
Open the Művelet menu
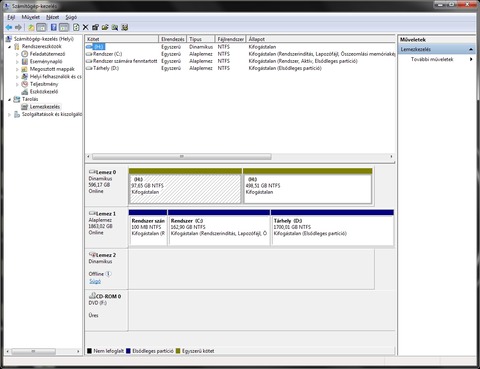31,17
